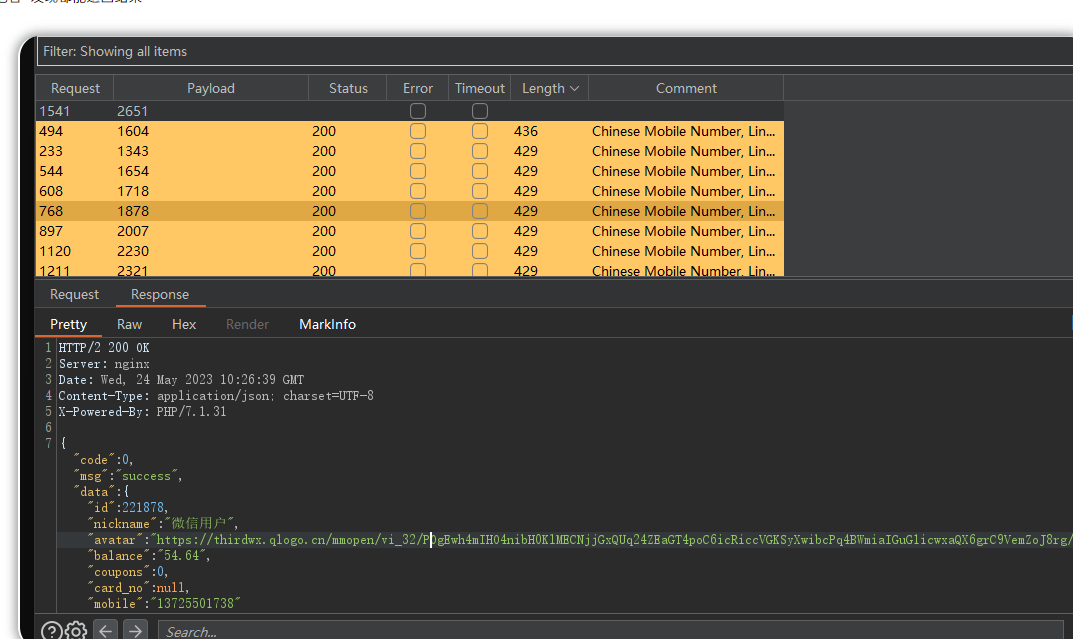
Task: Select the Pretty view tab
Action: tap(69, 324)
